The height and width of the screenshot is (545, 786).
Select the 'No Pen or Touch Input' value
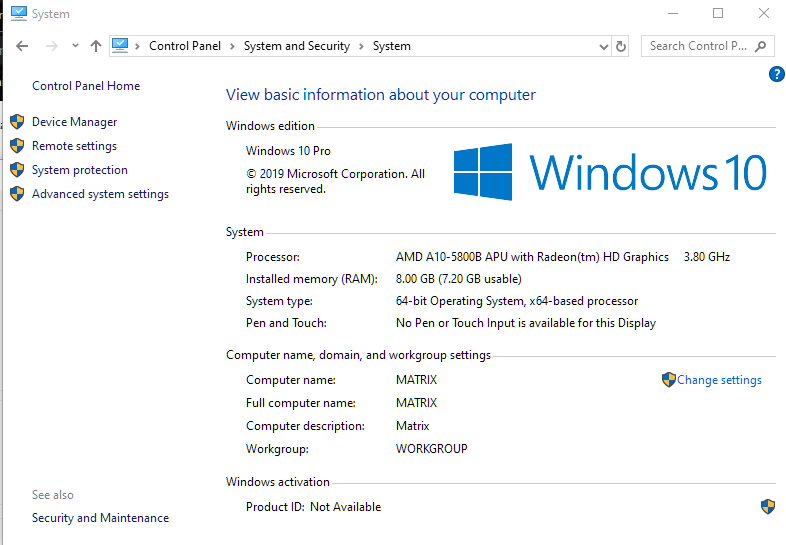pos(526,323)
